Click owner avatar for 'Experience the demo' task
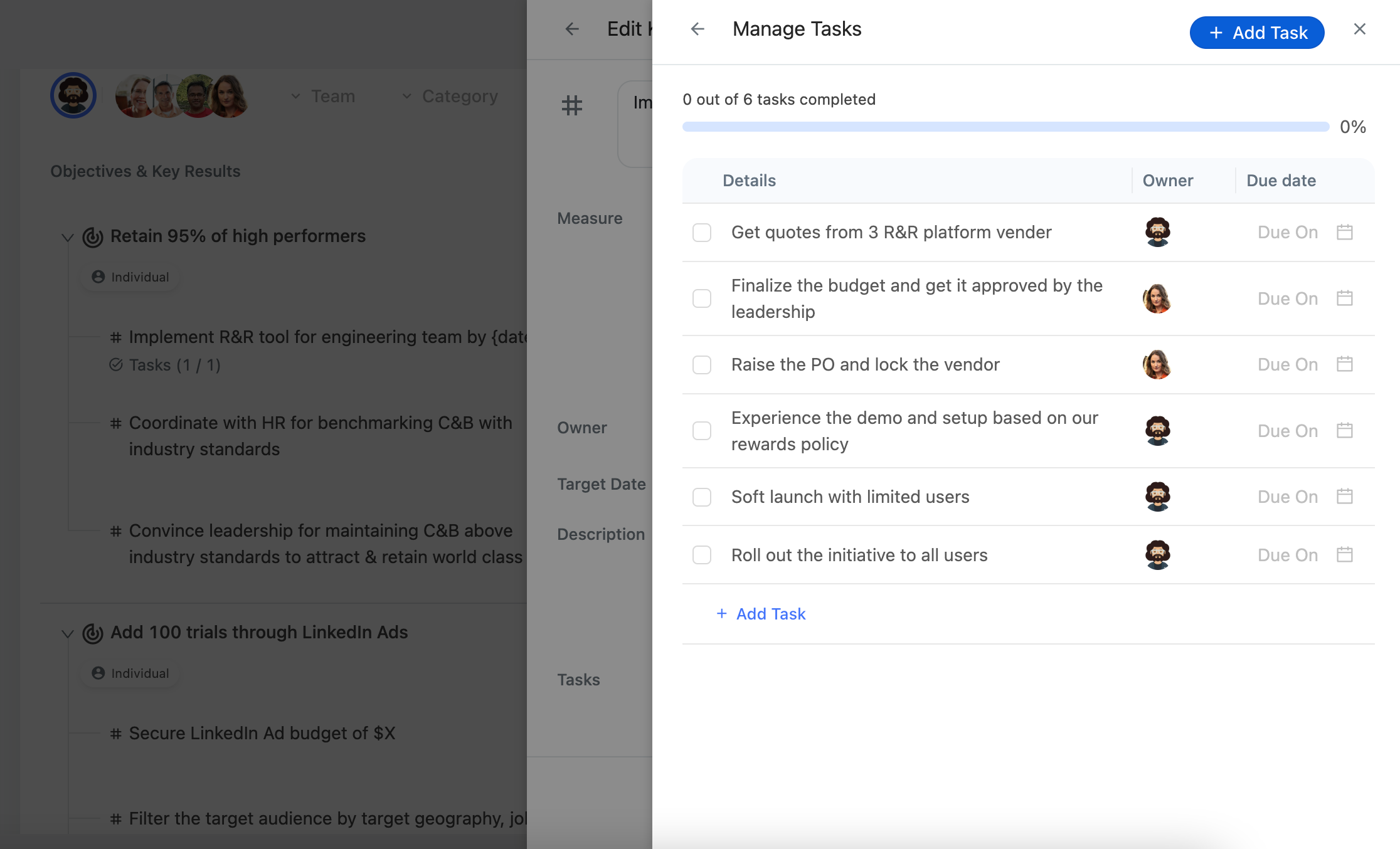Viewport: 1400px width, 849px height. click(1157, 431)
